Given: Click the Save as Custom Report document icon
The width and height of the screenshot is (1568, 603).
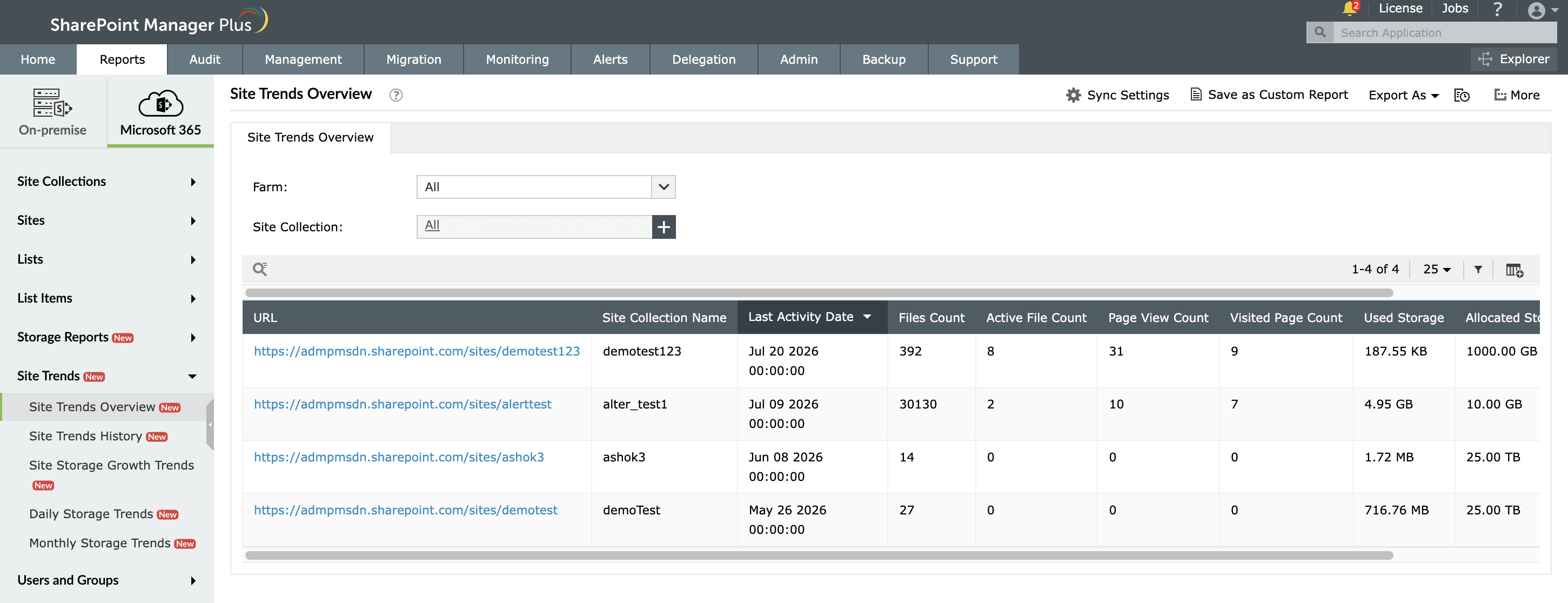Looking at the screenshot, I should [x=1196, y=95].
